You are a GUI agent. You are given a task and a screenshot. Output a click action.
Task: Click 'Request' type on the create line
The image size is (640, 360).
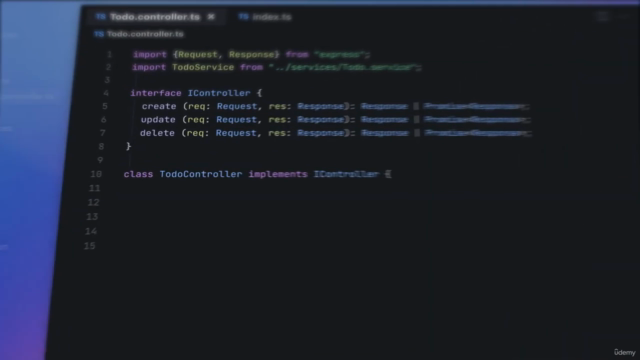coord(237,107)
